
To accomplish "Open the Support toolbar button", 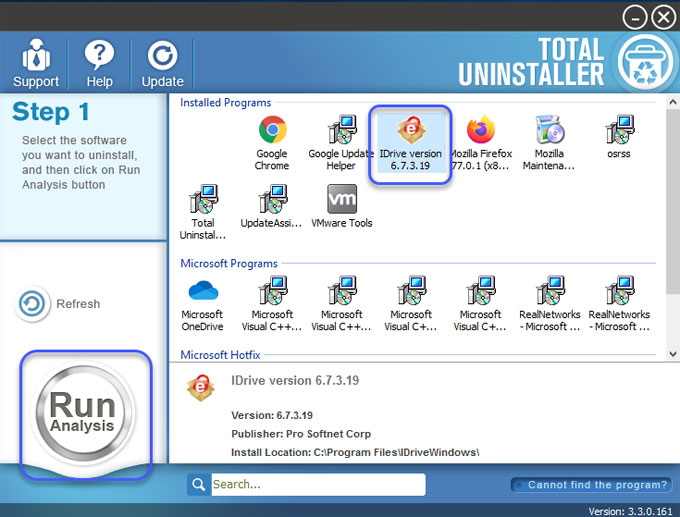I will [x=36, y=63].
